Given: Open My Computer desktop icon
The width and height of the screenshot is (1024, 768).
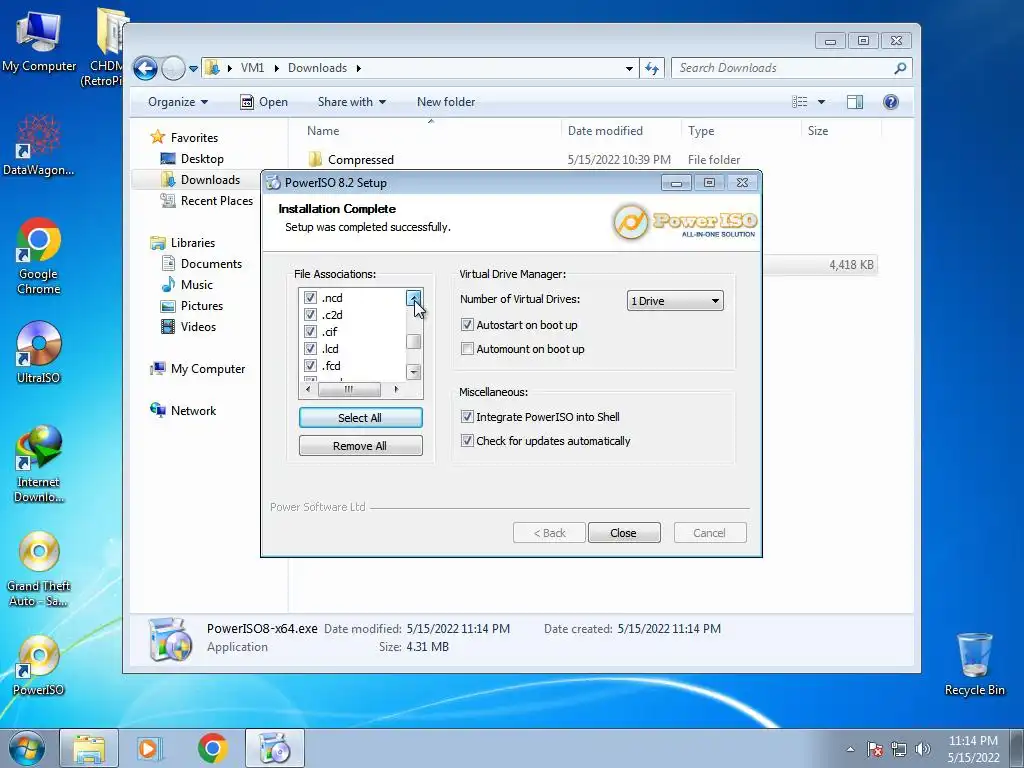Looking at the screenshot, I should point(39,40).
